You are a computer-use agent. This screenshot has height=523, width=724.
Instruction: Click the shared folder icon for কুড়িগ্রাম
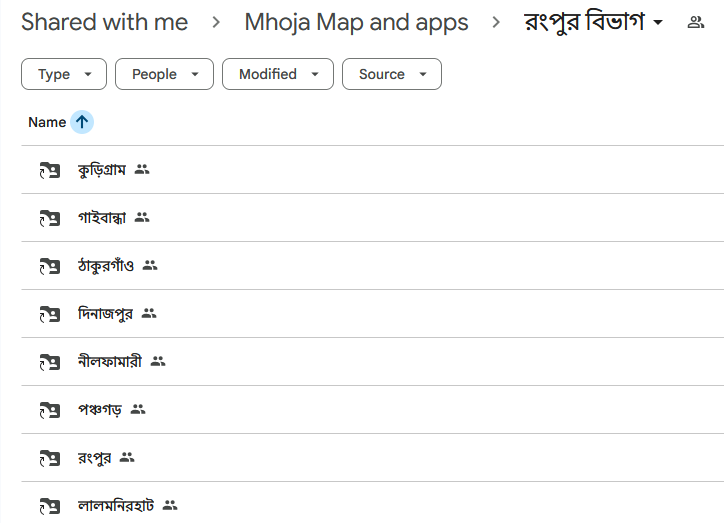coord(50,170)
